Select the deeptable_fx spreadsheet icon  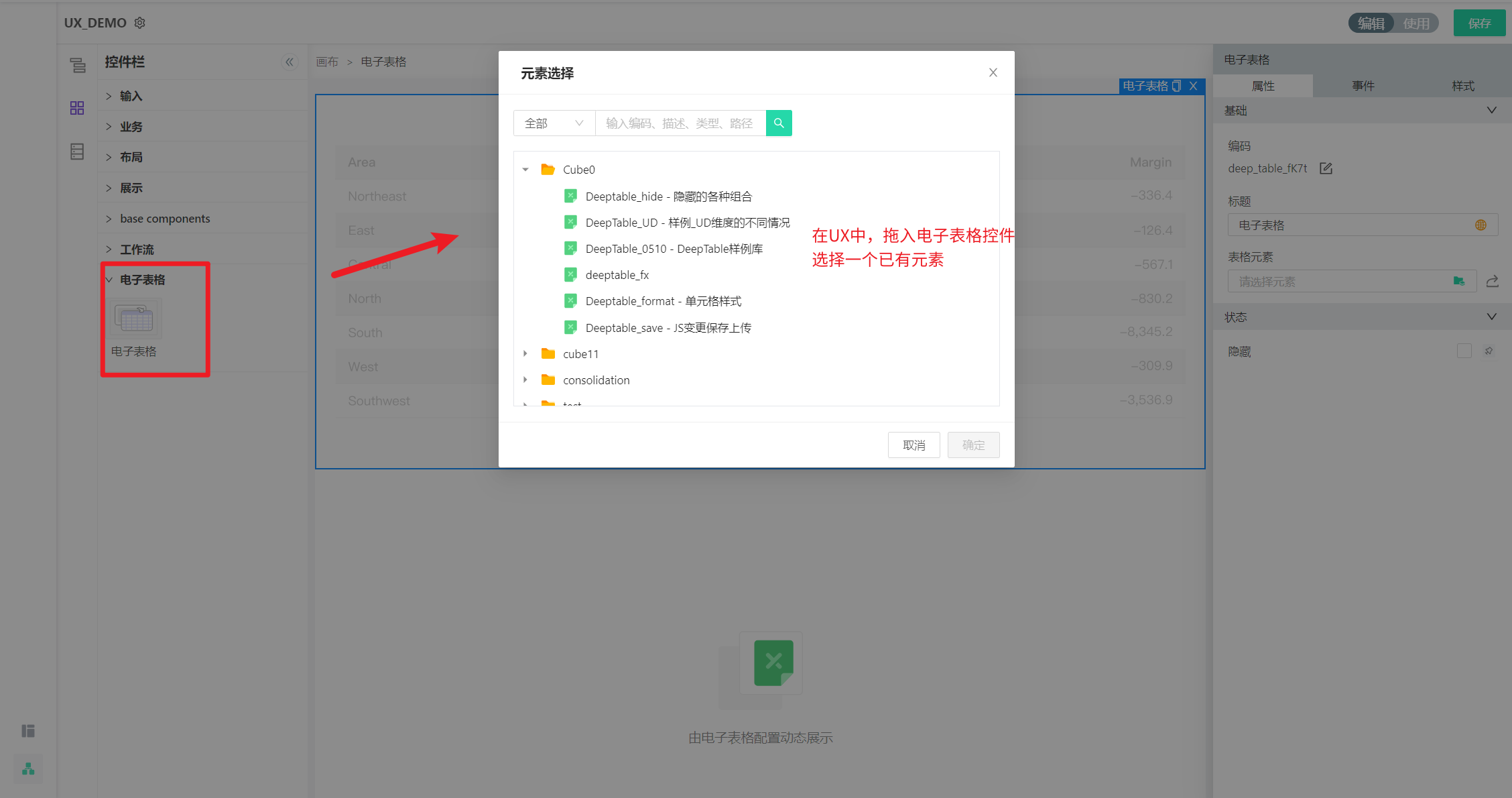tap(570, 274)
